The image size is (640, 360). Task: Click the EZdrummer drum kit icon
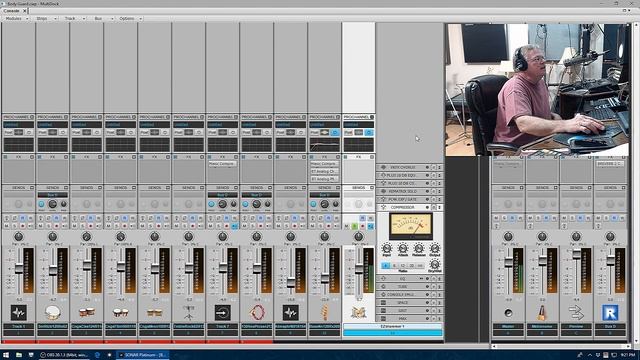pyautogui.click(x=358, y=313)
